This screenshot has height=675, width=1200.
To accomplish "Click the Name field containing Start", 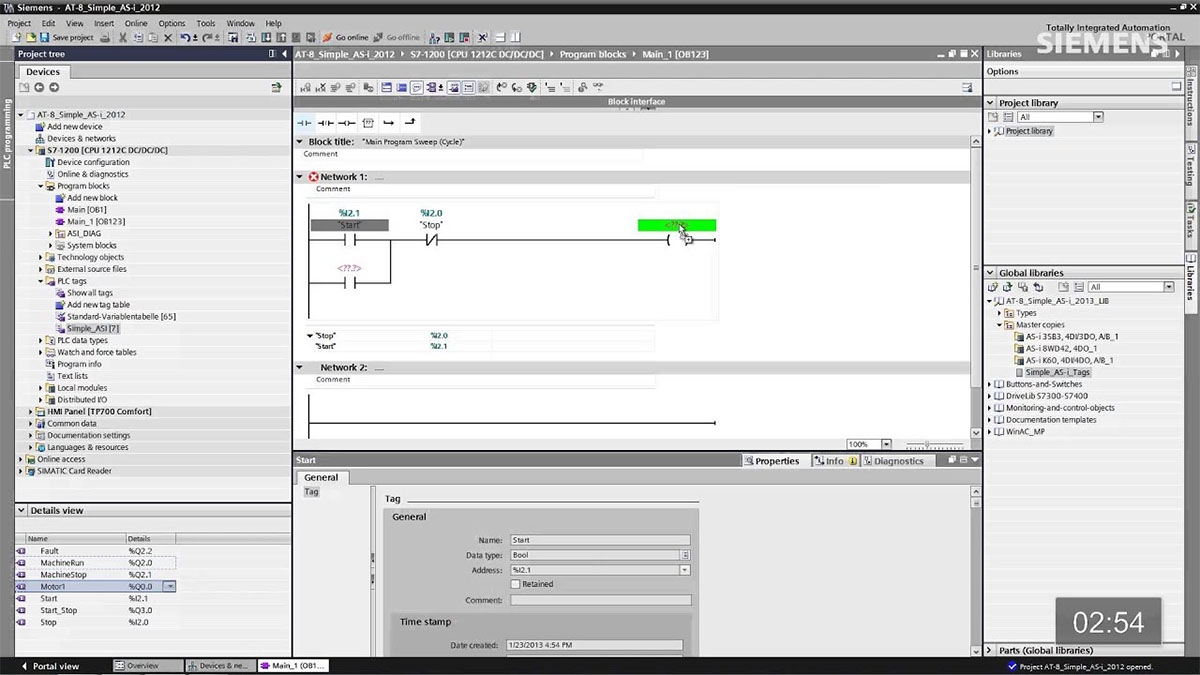I will [x=600, y=540].
